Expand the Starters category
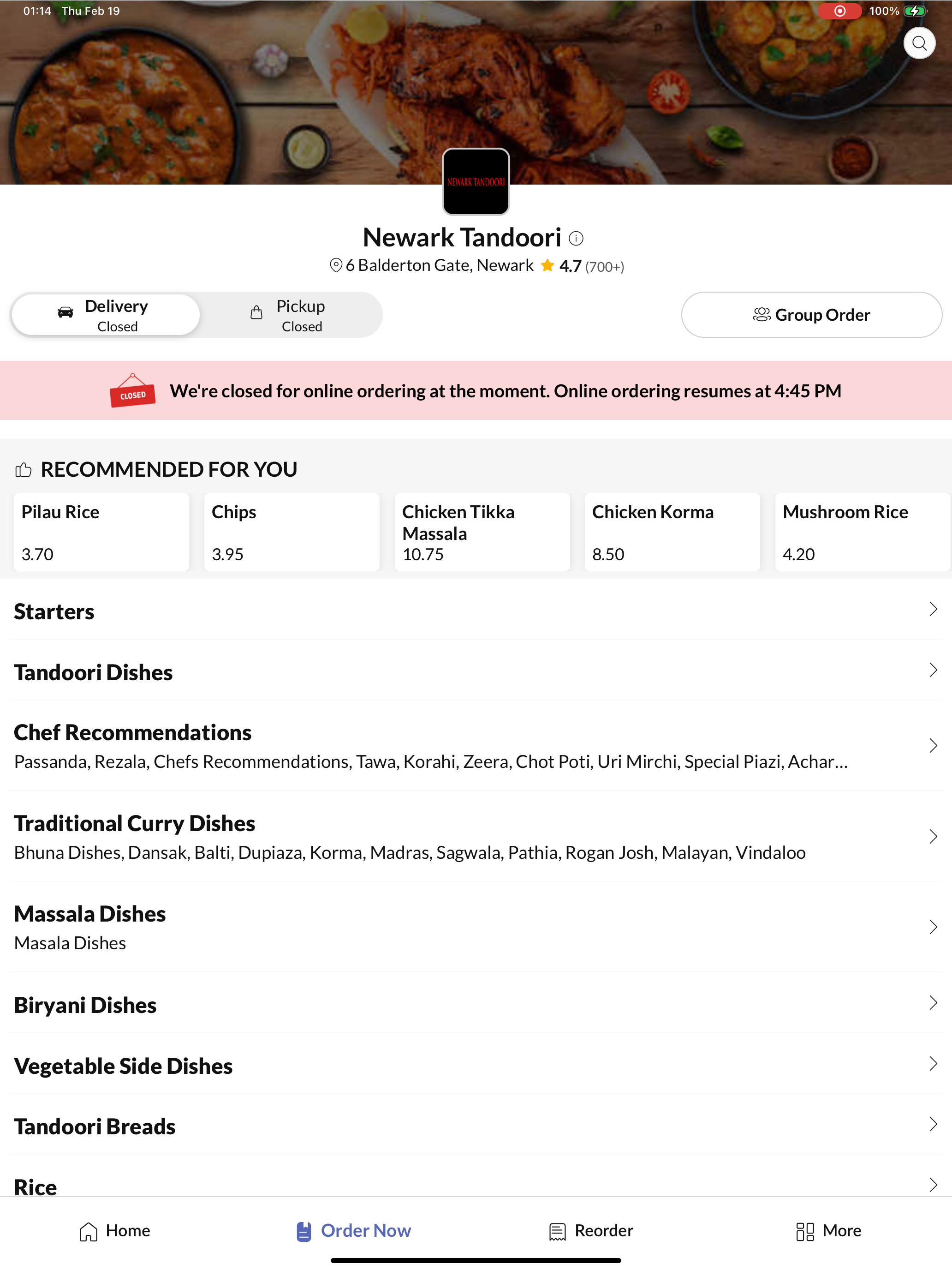 (x=476, y=611)
